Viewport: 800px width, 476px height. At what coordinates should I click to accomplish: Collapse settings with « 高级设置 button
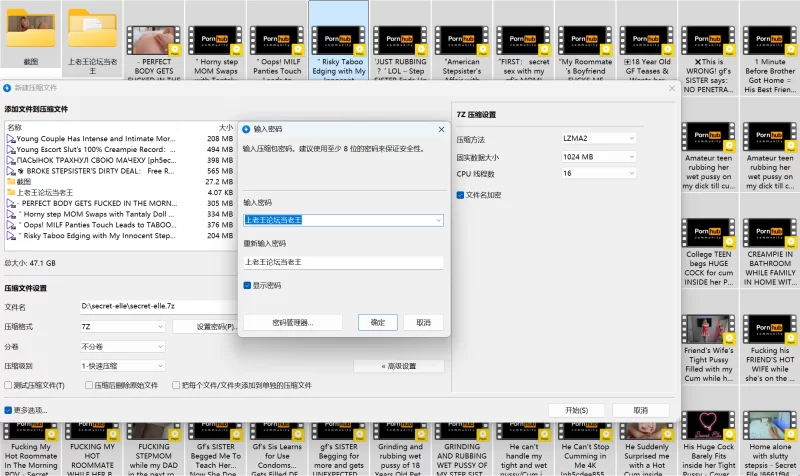tap(399, 366)
